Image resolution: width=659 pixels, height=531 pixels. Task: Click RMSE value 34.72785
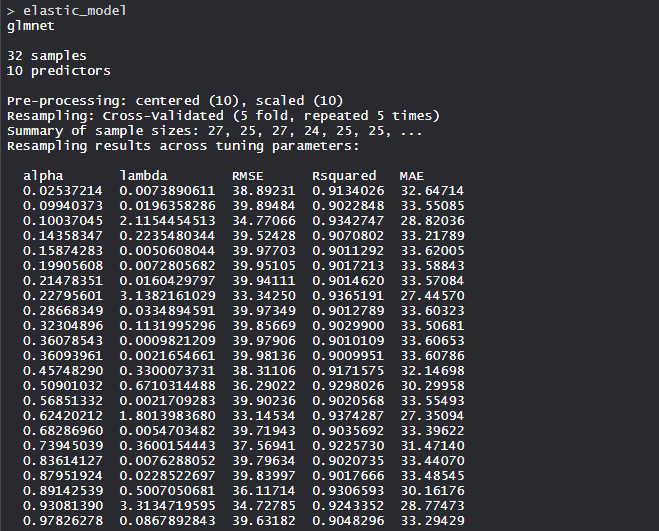[264, 506]
